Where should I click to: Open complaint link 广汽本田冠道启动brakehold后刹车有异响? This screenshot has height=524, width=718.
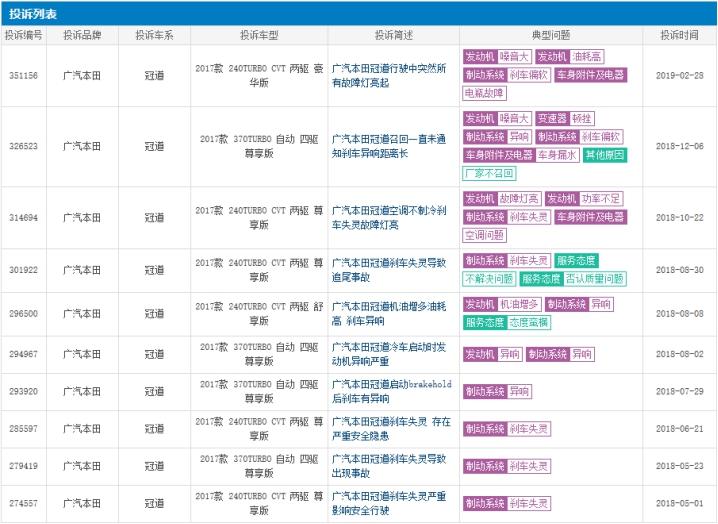pos(392,391)
